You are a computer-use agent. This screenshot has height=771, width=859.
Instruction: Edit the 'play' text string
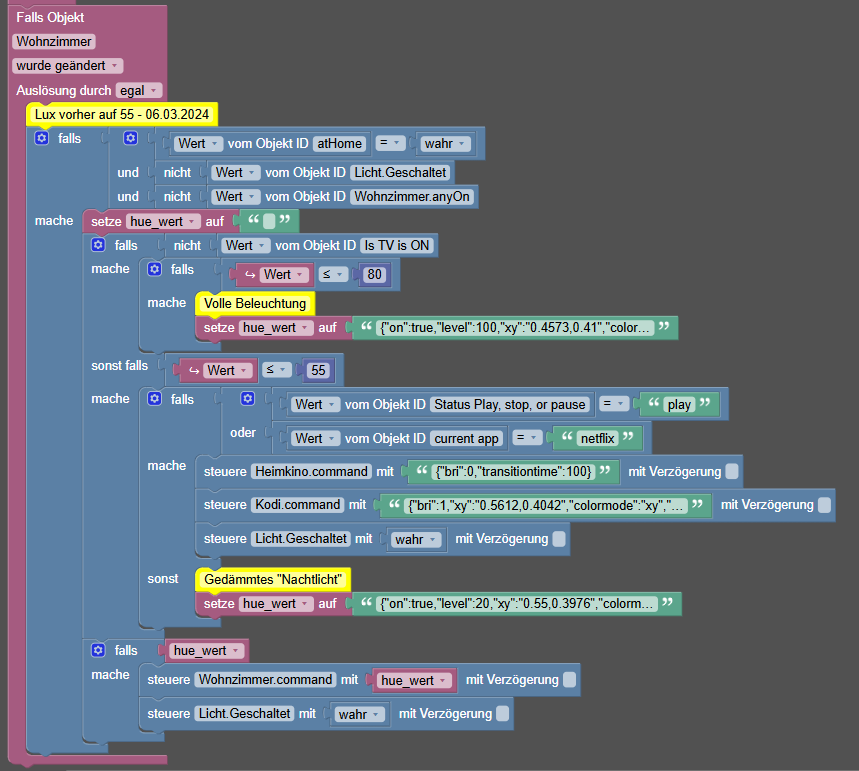coord(679,404)
